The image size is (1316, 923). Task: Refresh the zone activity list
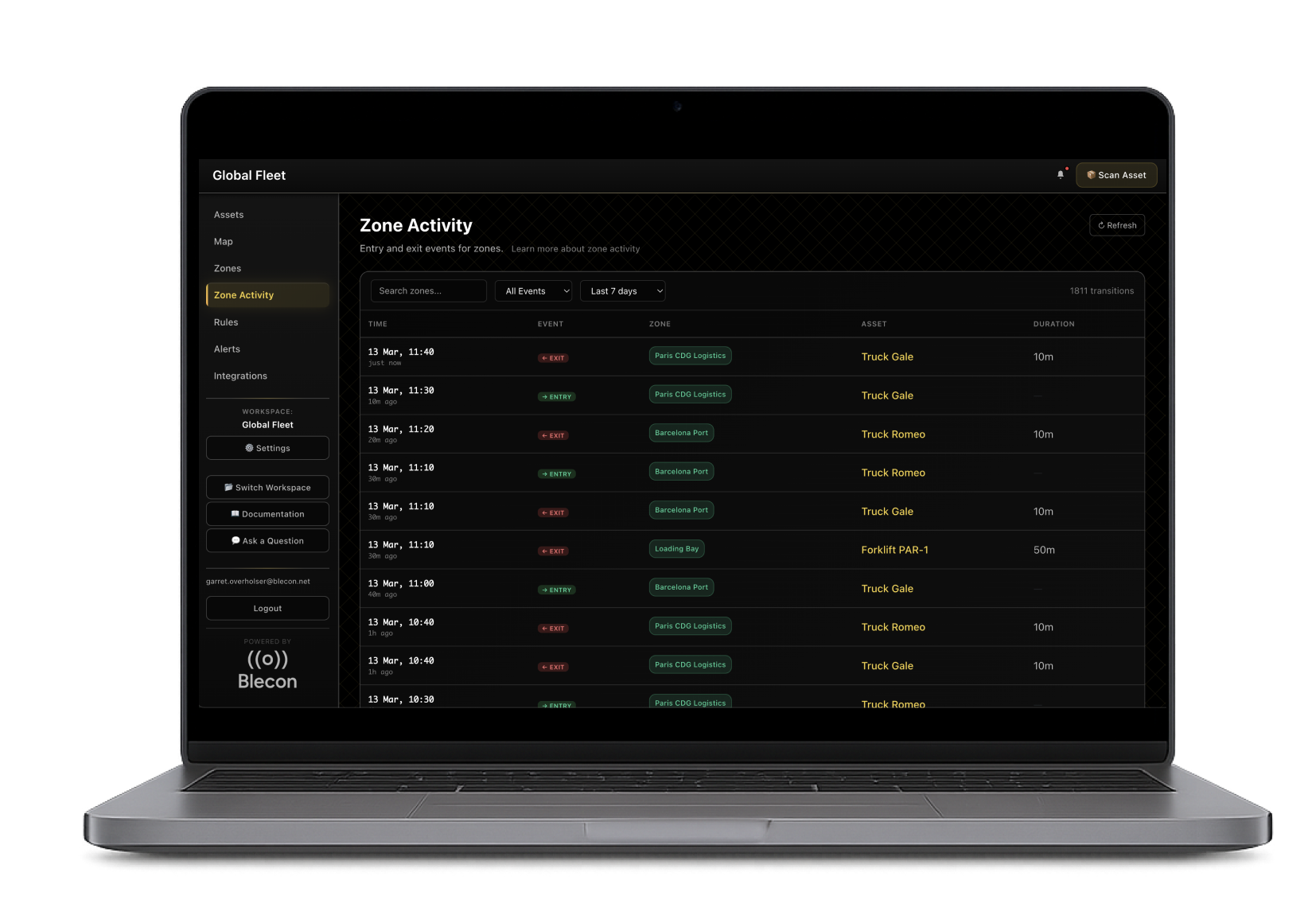[1117, 225]
